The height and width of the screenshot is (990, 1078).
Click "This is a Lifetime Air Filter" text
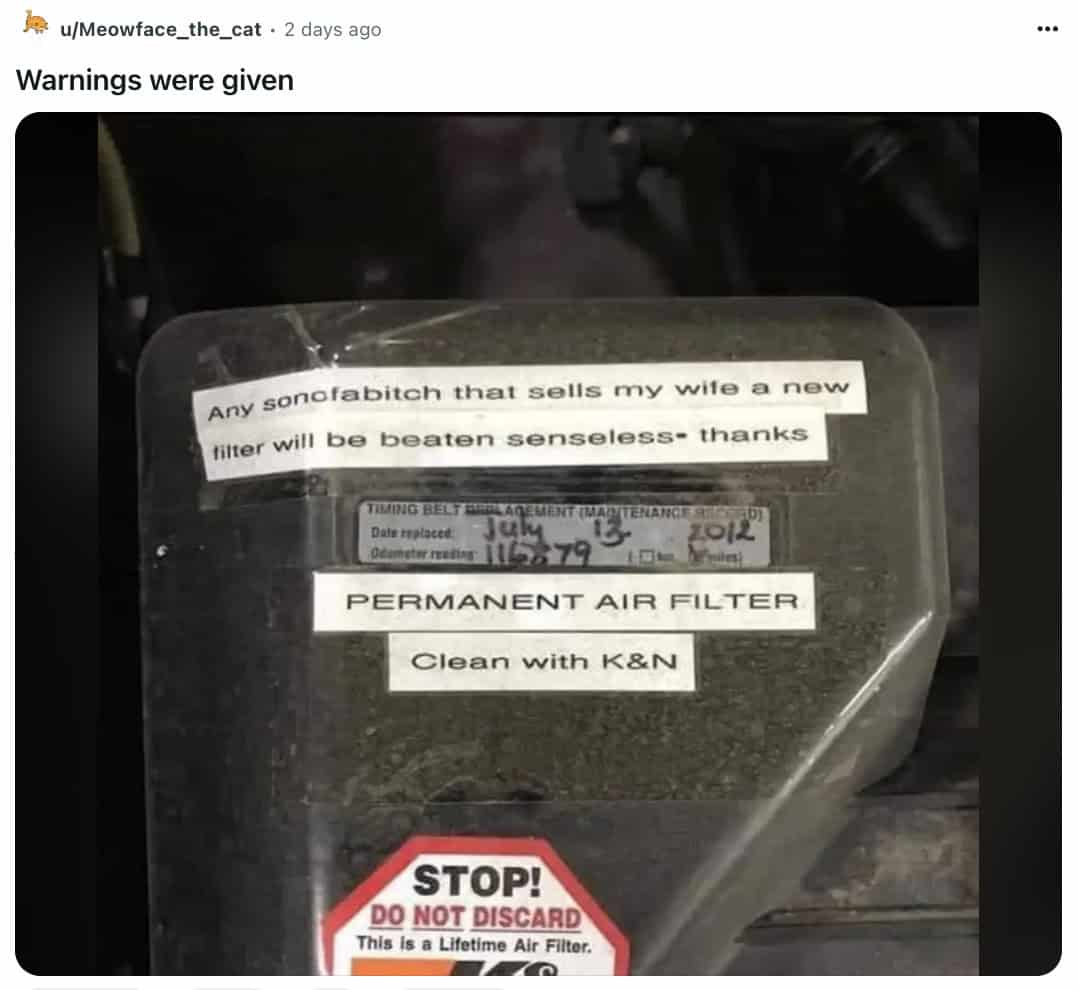(474, 945)
